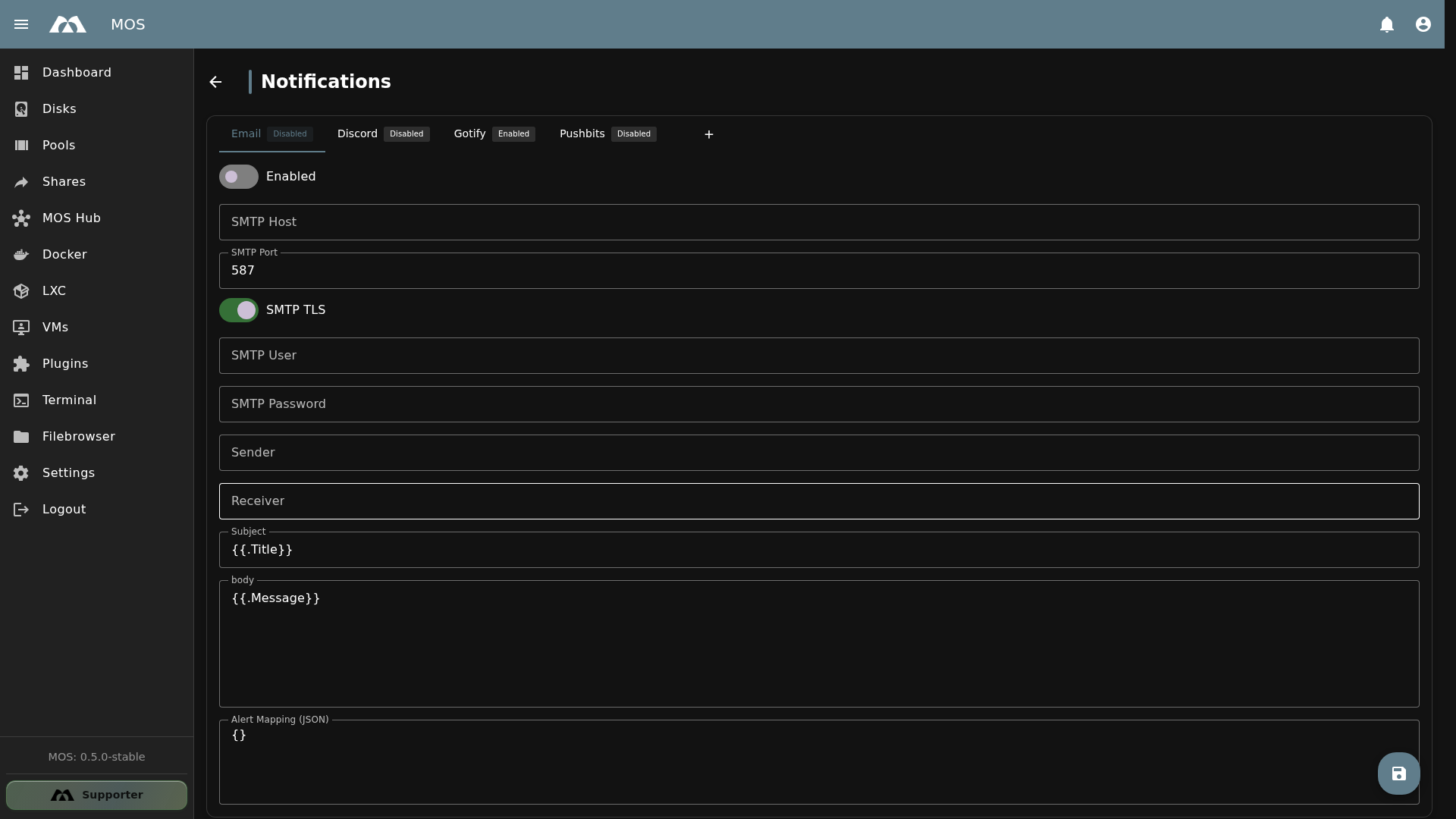The image size is (1456, 819).
Task: Toggle the SMTP TLS switch
Action: click(x=239, y=310)
